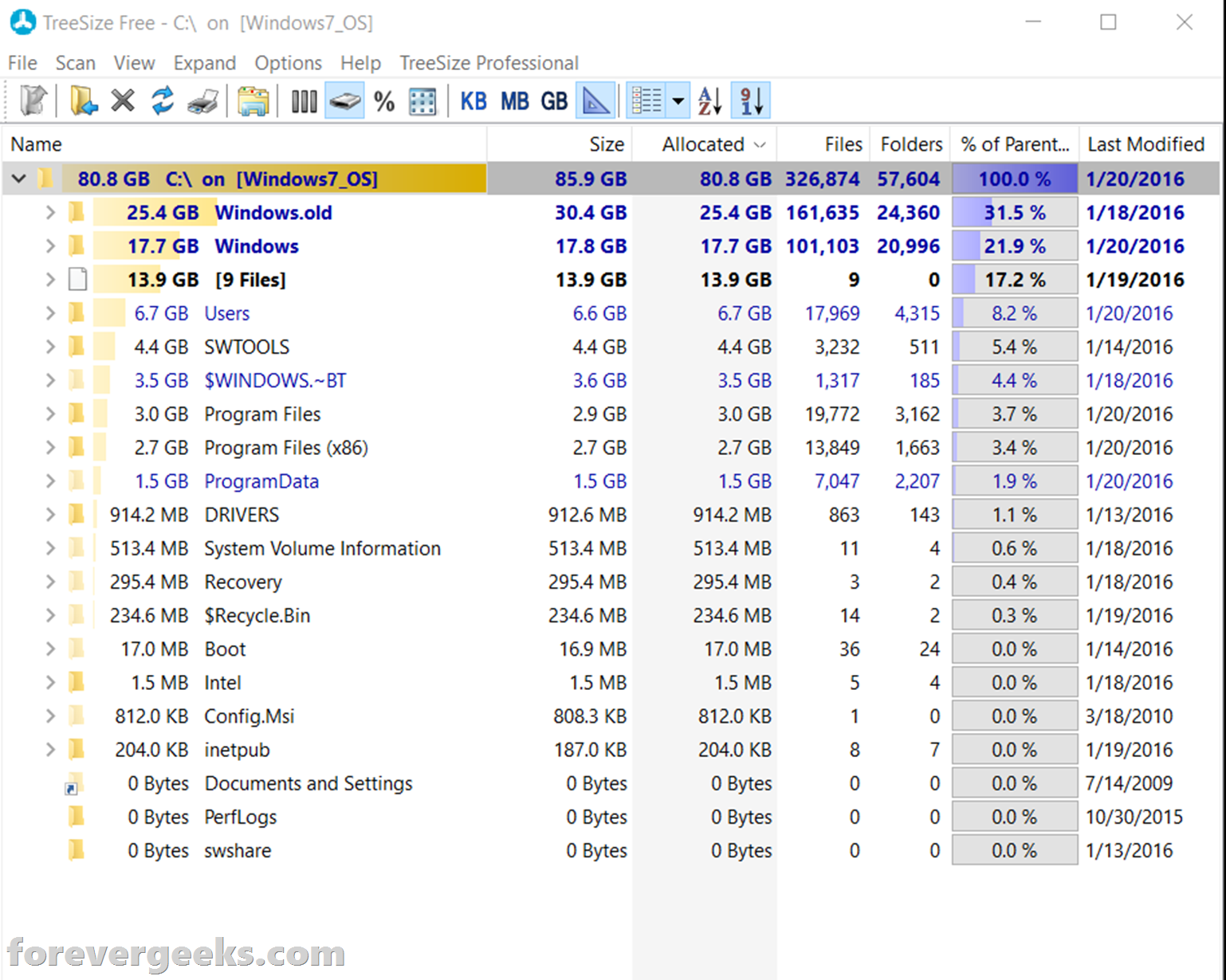Click the 3/18/2010 date for Config.Msi
This screenshot has height=980, width=1226.
coord(1129,716)
